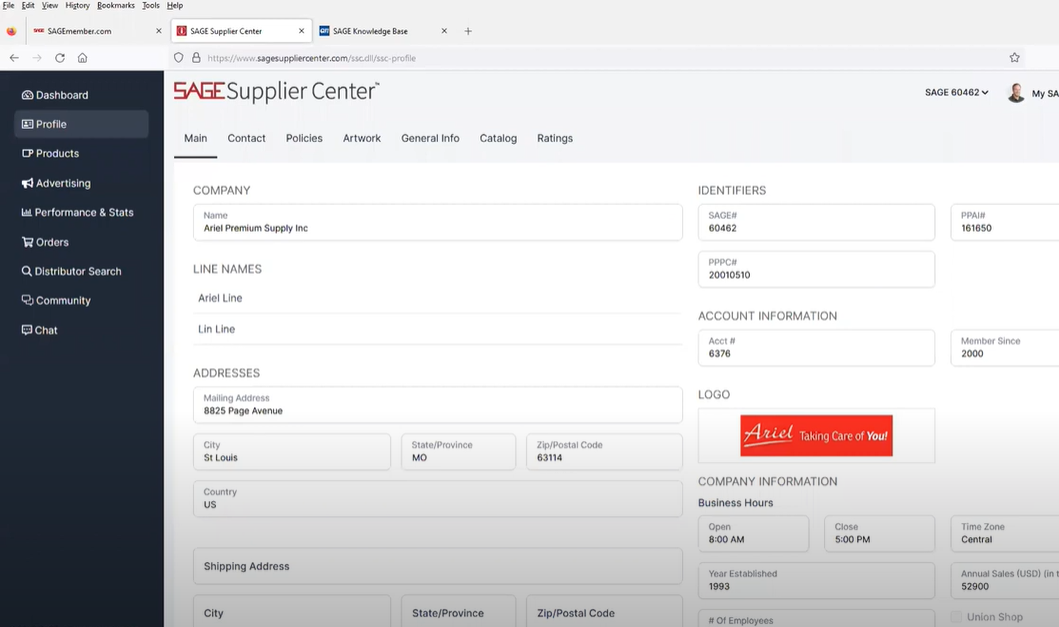Screen dimensions: 1059x627
Task: Open the Contact profile tab
Action: coord(247,139)
